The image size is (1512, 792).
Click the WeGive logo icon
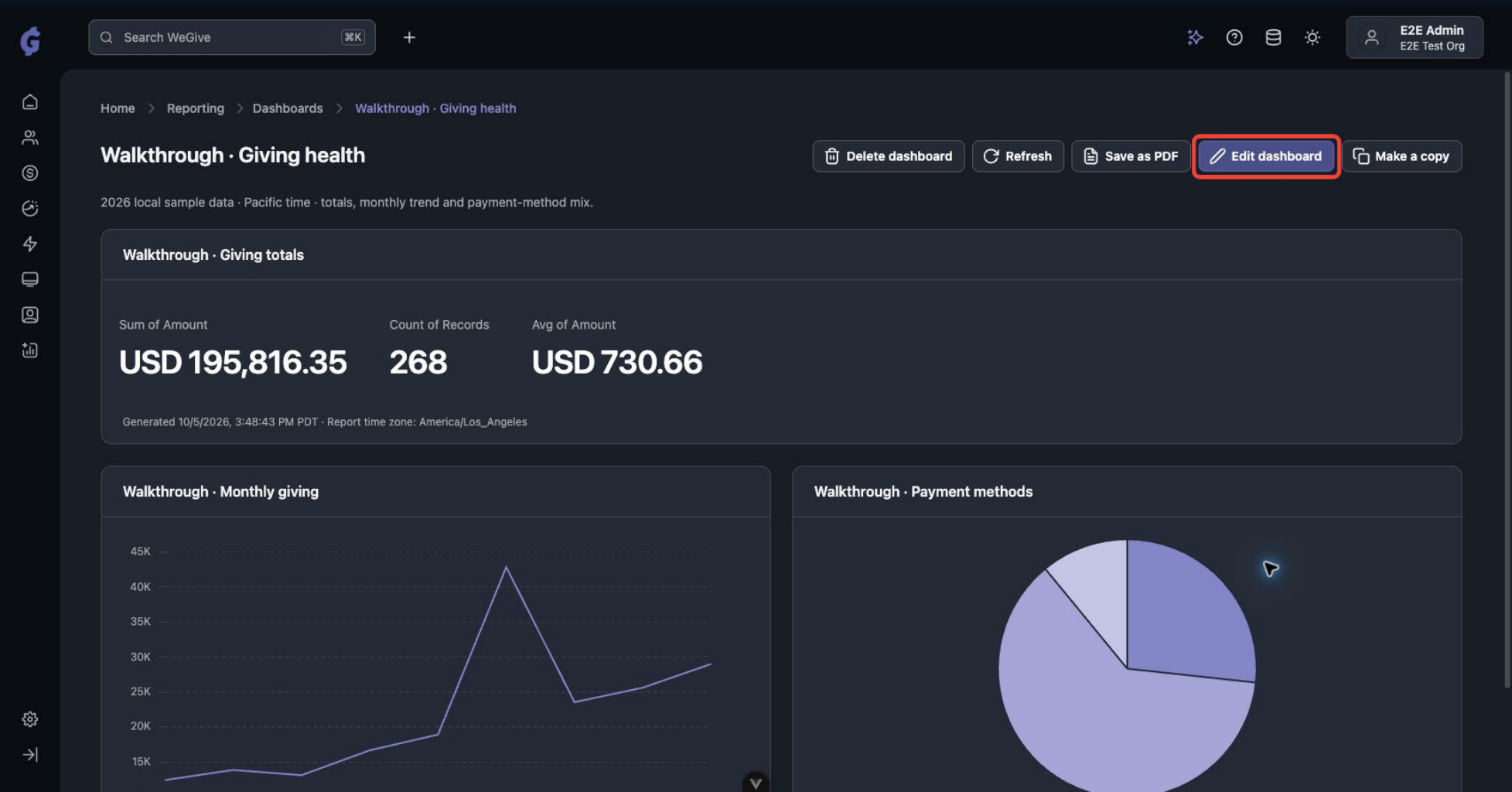[30, 40]
